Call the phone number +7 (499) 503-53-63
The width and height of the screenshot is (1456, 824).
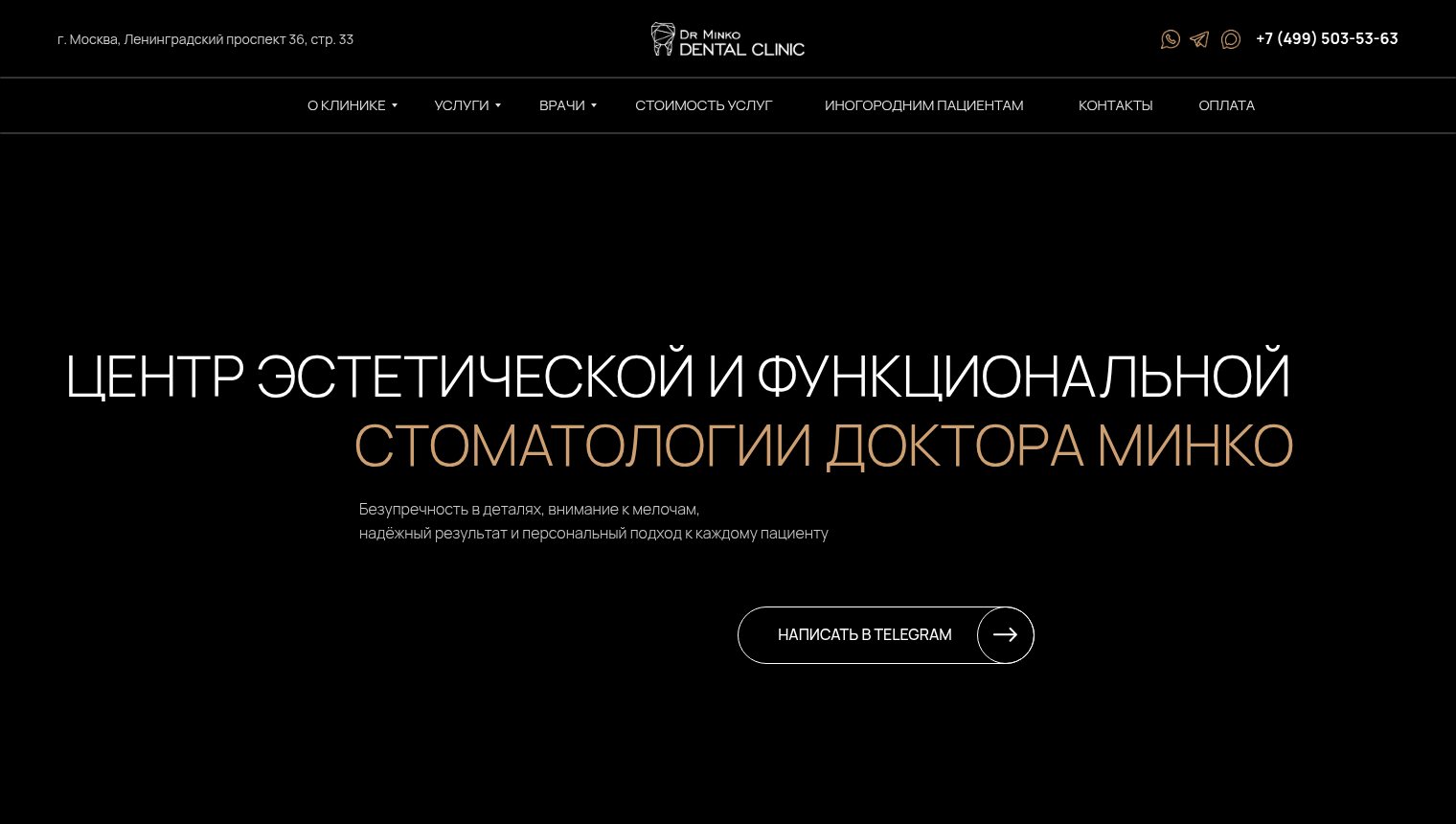pyautogui.click(x=1327, y=39)
